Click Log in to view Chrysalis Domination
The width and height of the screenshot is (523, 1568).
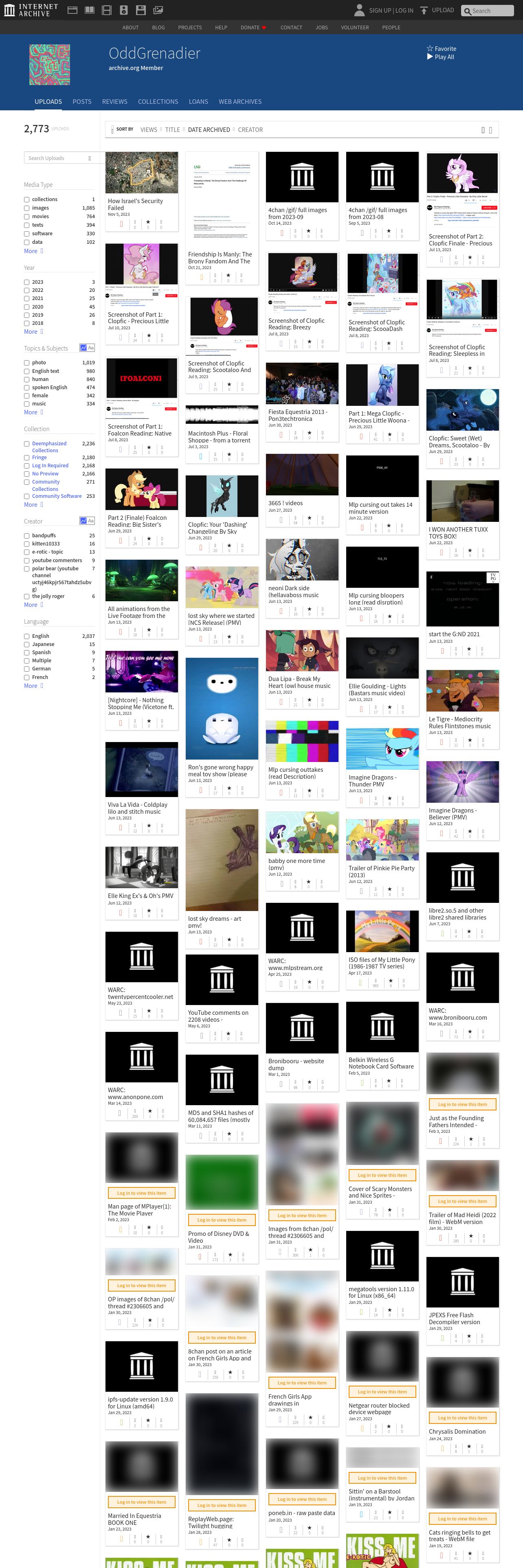coord(463,1418)
